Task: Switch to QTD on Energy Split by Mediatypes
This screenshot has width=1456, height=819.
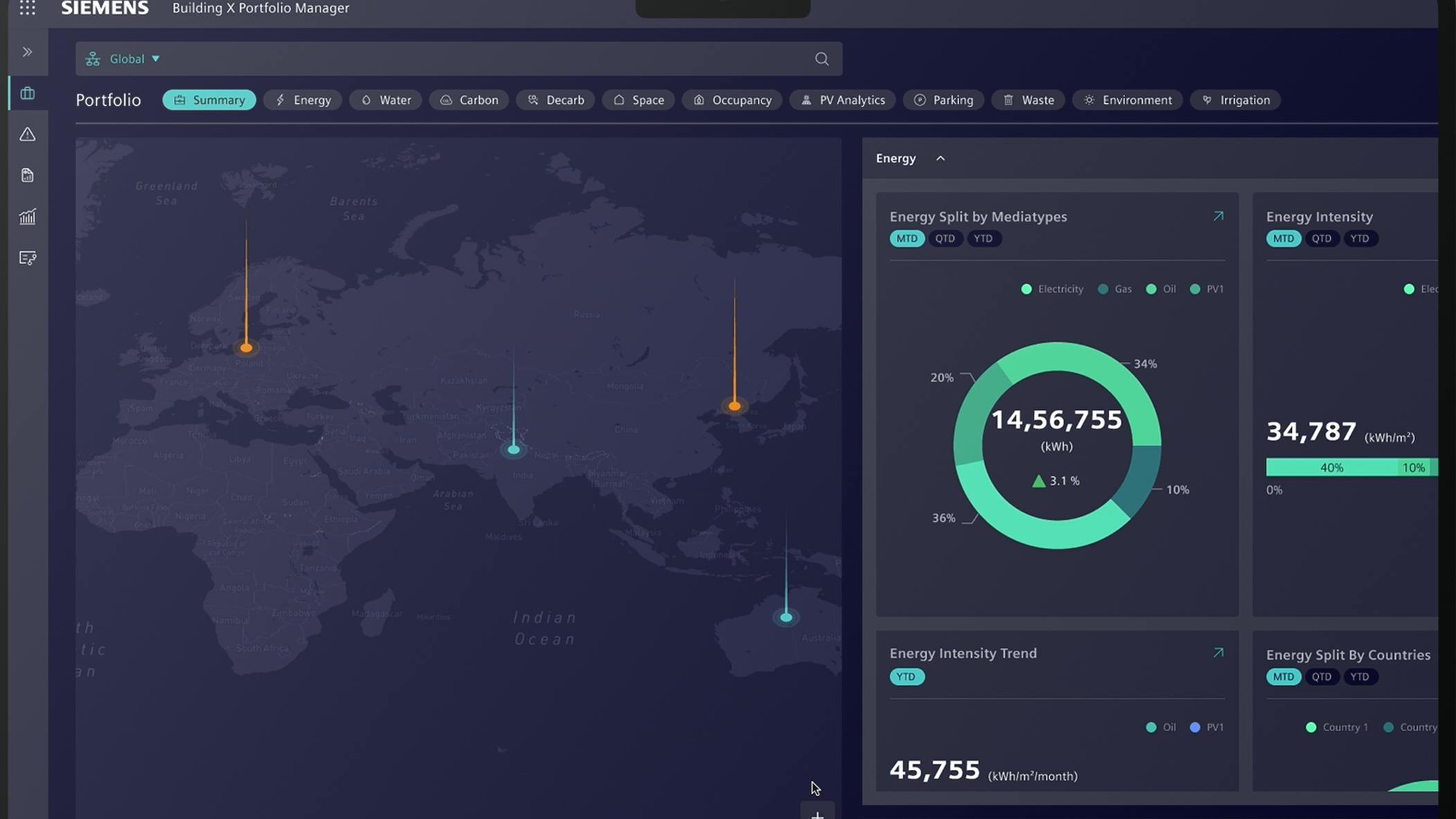Action: 945,238
